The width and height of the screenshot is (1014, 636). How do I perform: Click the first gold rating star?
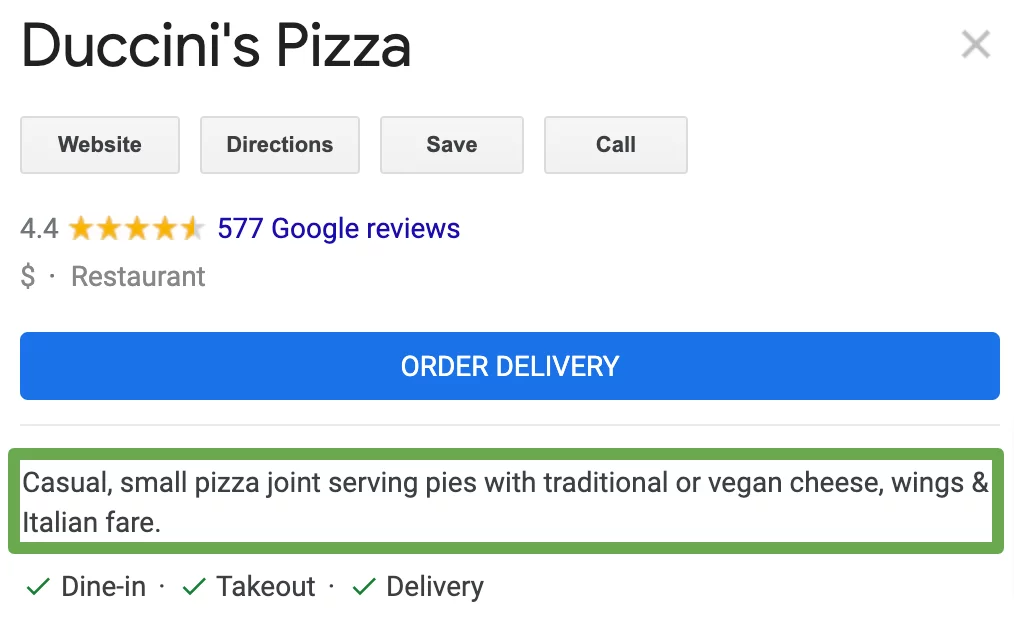click(81, 229)
